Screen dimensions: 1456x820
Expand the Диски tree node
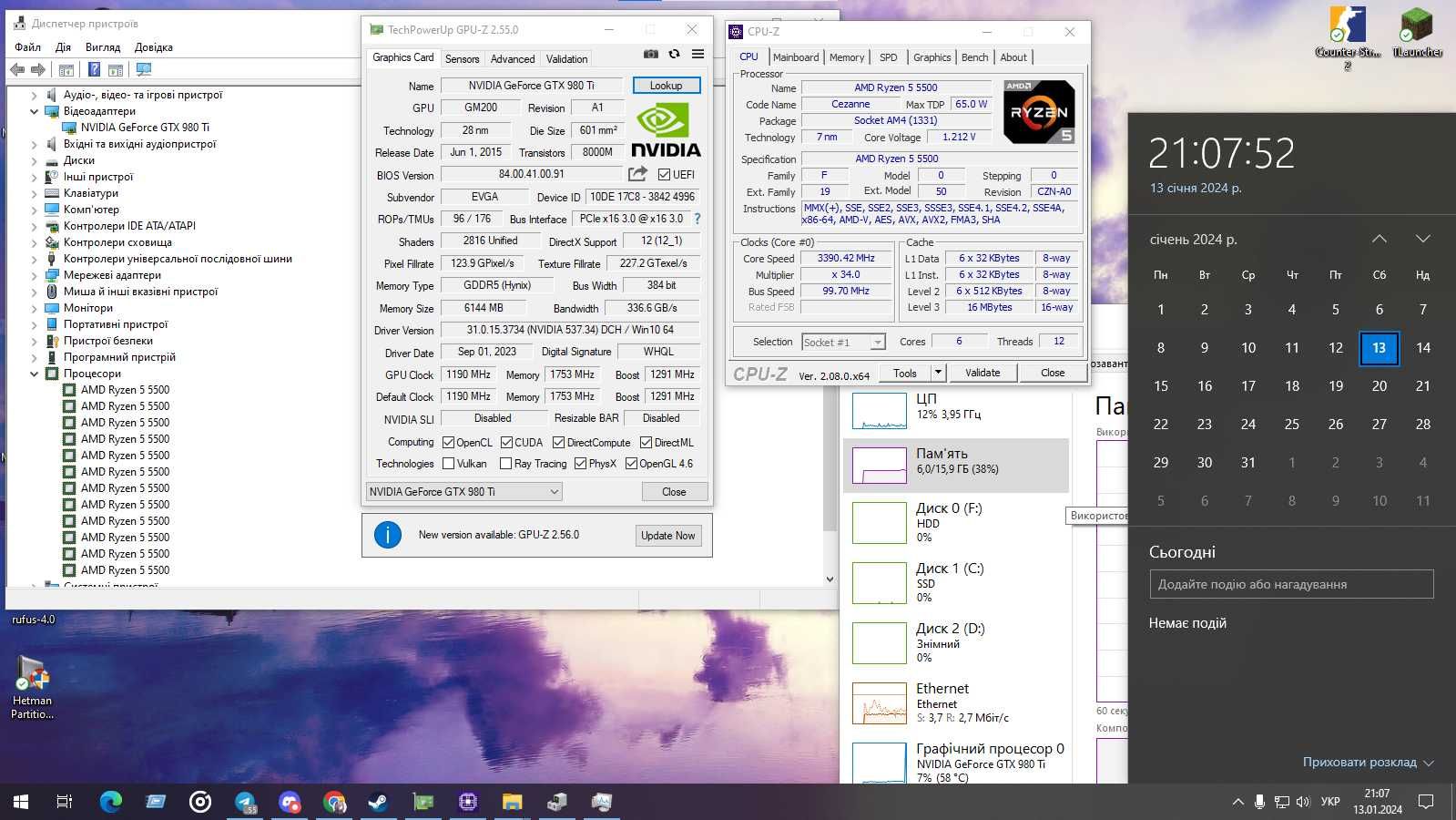point(35,160)
